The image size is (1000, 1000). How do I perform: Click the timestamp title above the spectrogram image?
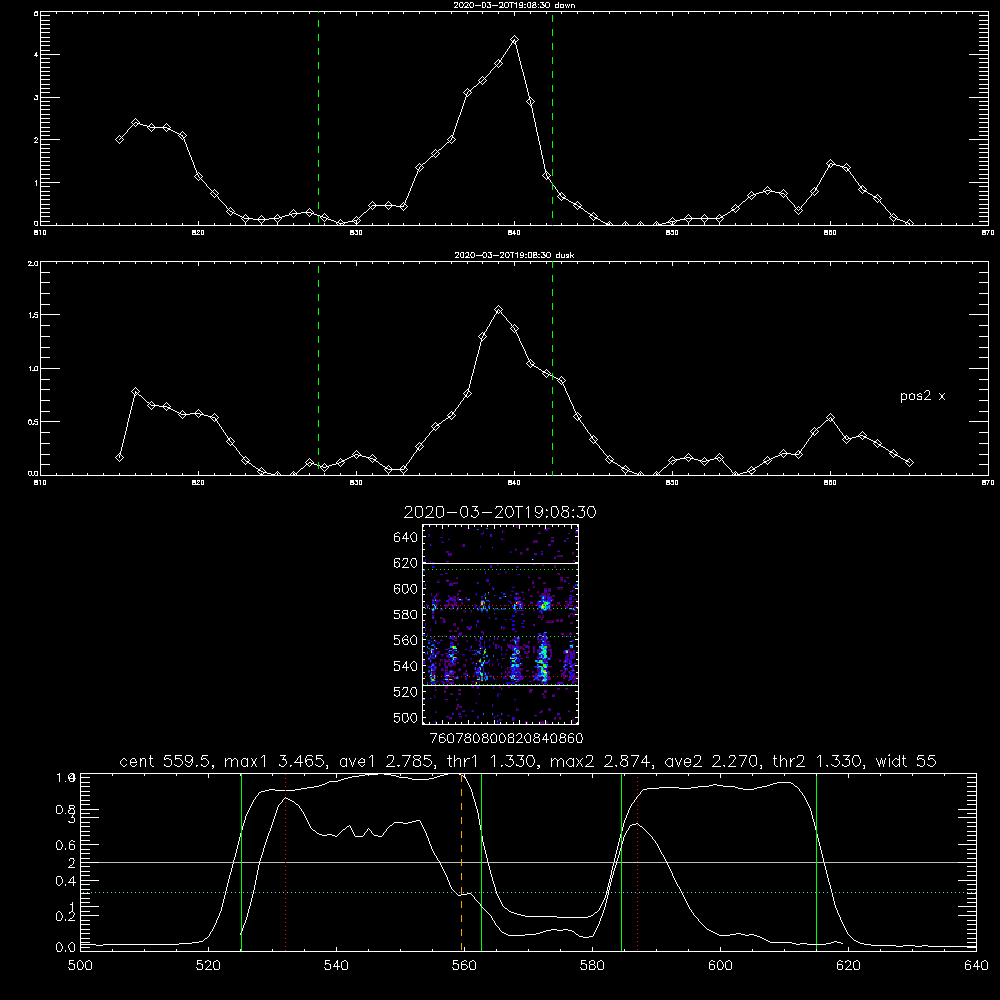[500, 512]
